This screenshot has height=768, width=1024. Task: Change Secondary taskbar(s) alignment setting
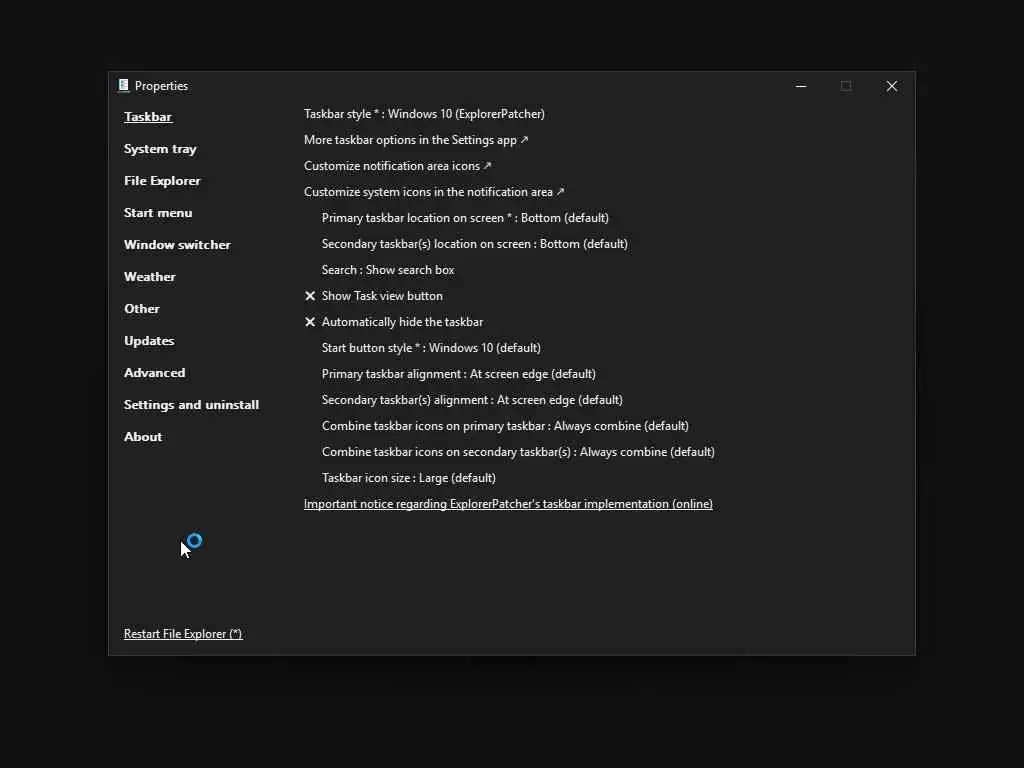[472, 400]
